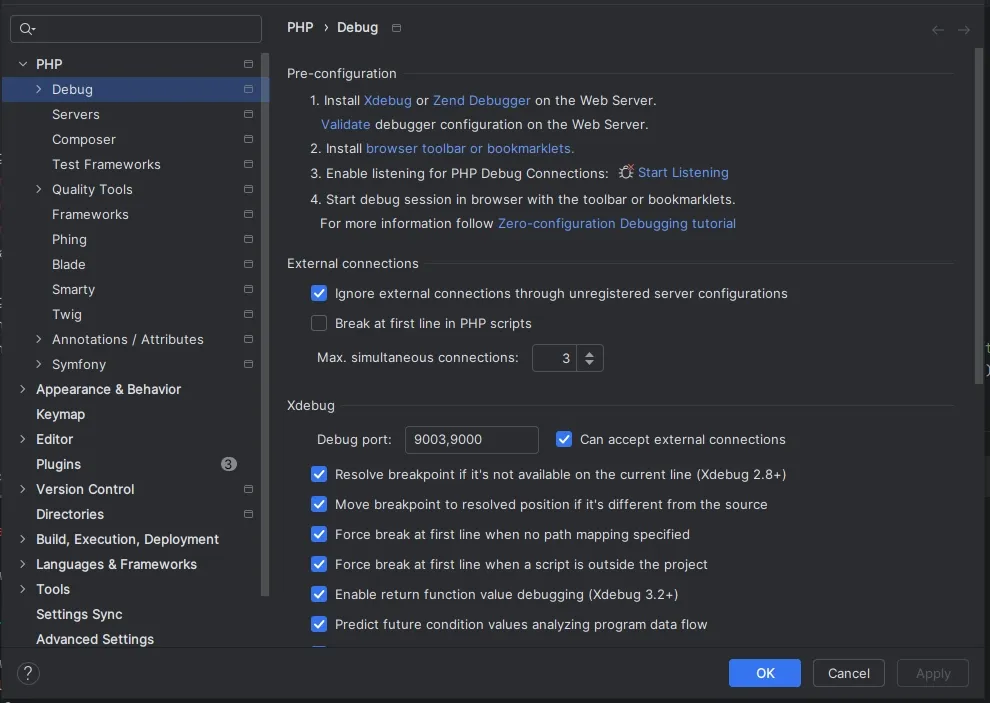Viewport: 990px width, 703px height.
Task: Expand the Symfony node
Action: [39, 364]
